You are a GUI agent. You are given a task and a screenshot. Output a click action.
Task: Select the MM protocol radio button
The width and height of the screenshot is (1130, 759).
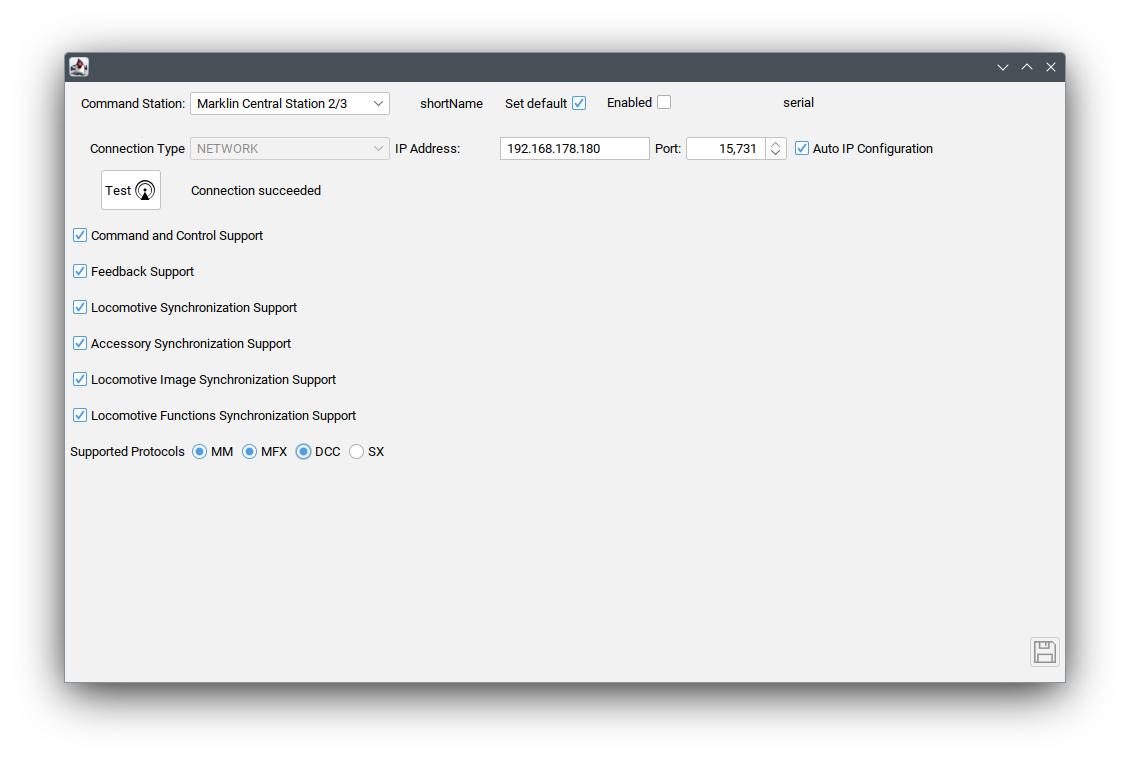200,452
